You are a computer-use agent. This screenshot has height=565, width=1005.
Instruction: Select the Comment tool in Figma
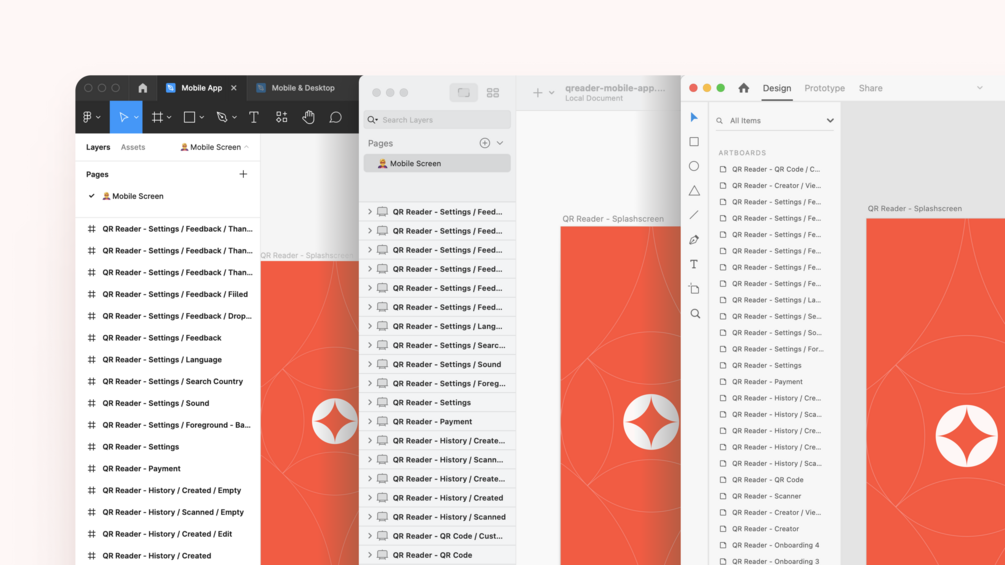pyautogui.click(x=335, y=117)
